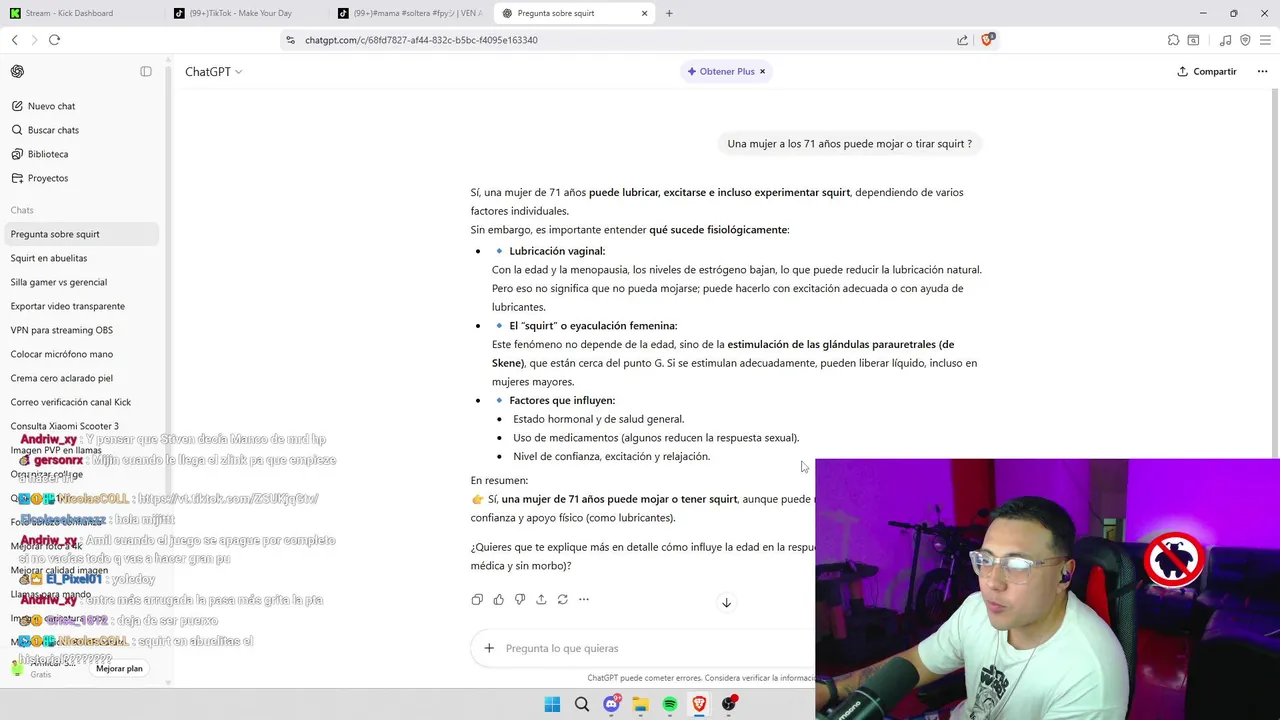Click the share icon under the response
Screen dimensions: 1280x720
coord(541,599)
